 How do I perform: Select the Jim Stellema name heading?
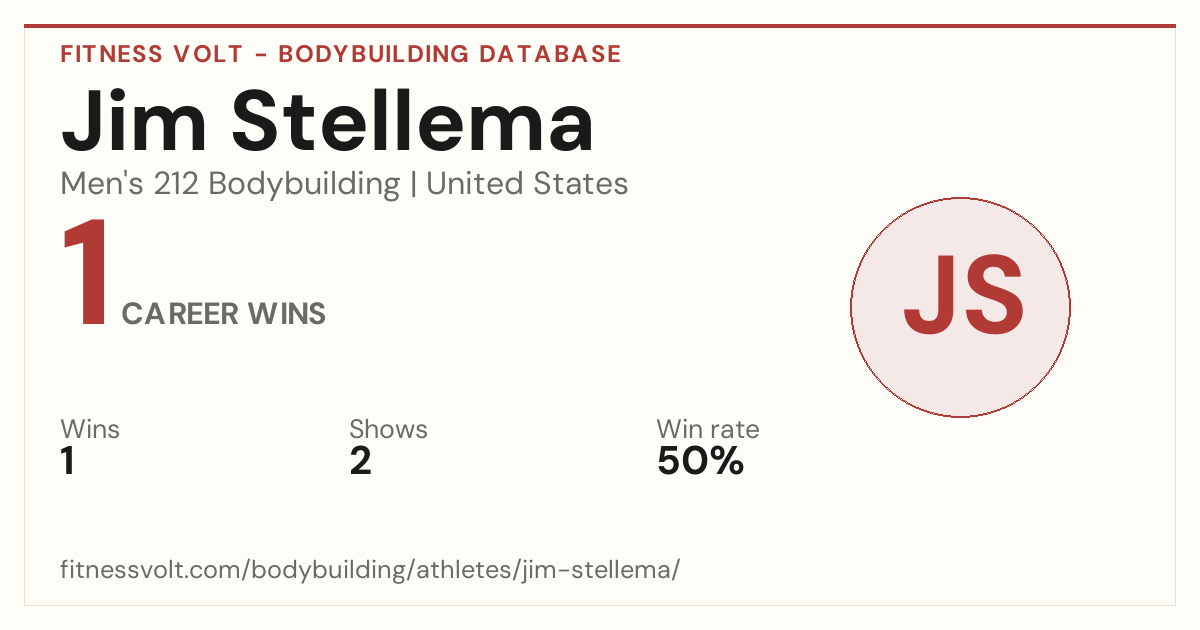pyautogui.click(x=328, y=121)
